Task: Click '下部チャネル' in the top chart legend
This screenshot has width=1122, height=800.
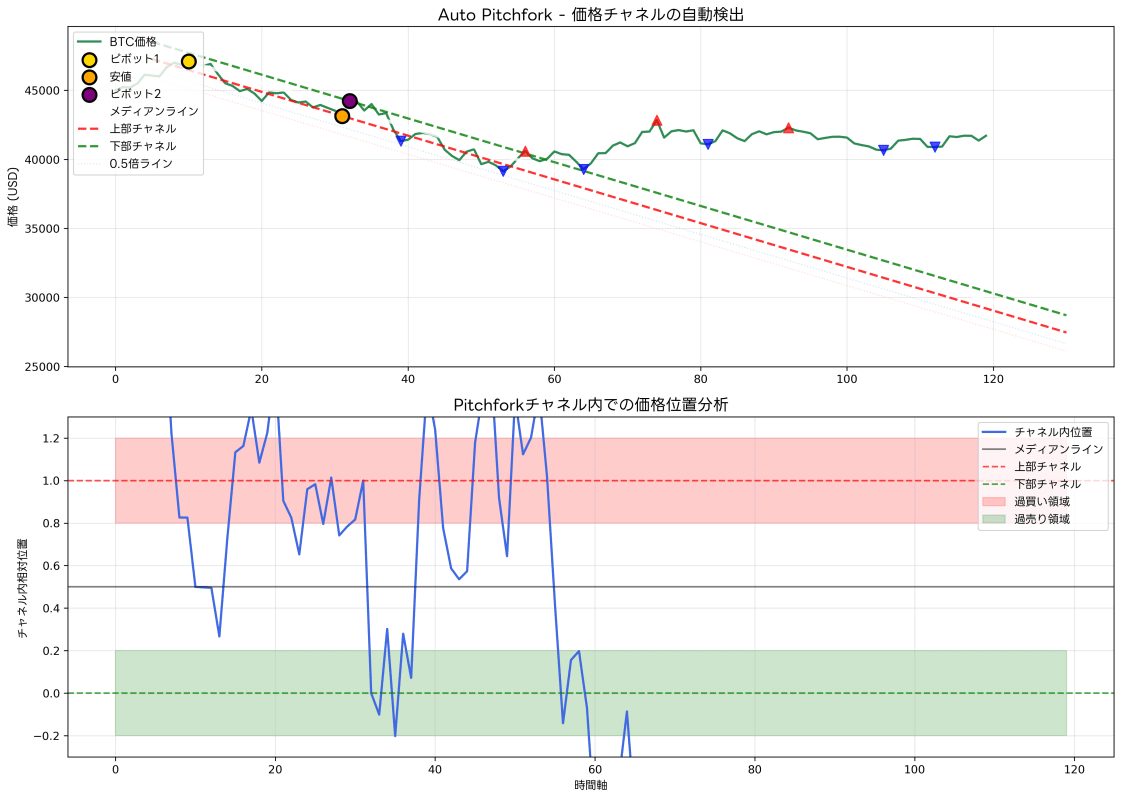Action: (x=142, y=146)
